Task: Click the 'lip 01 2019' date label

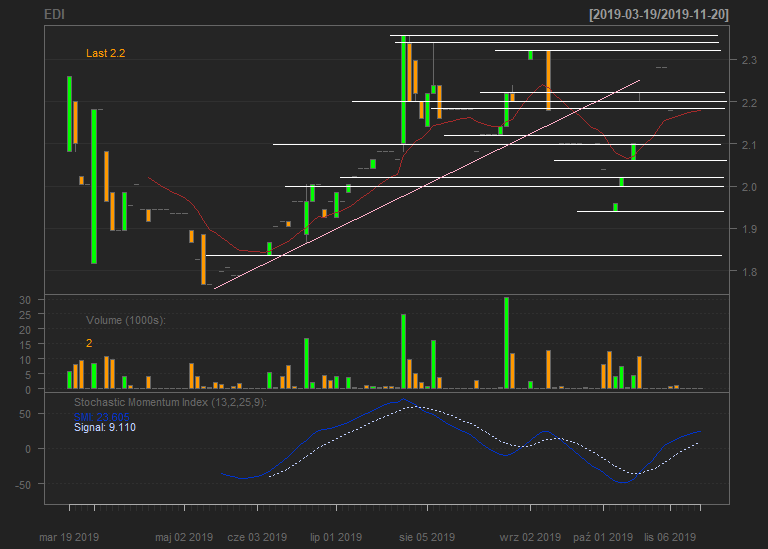Action: click(336, 537)
